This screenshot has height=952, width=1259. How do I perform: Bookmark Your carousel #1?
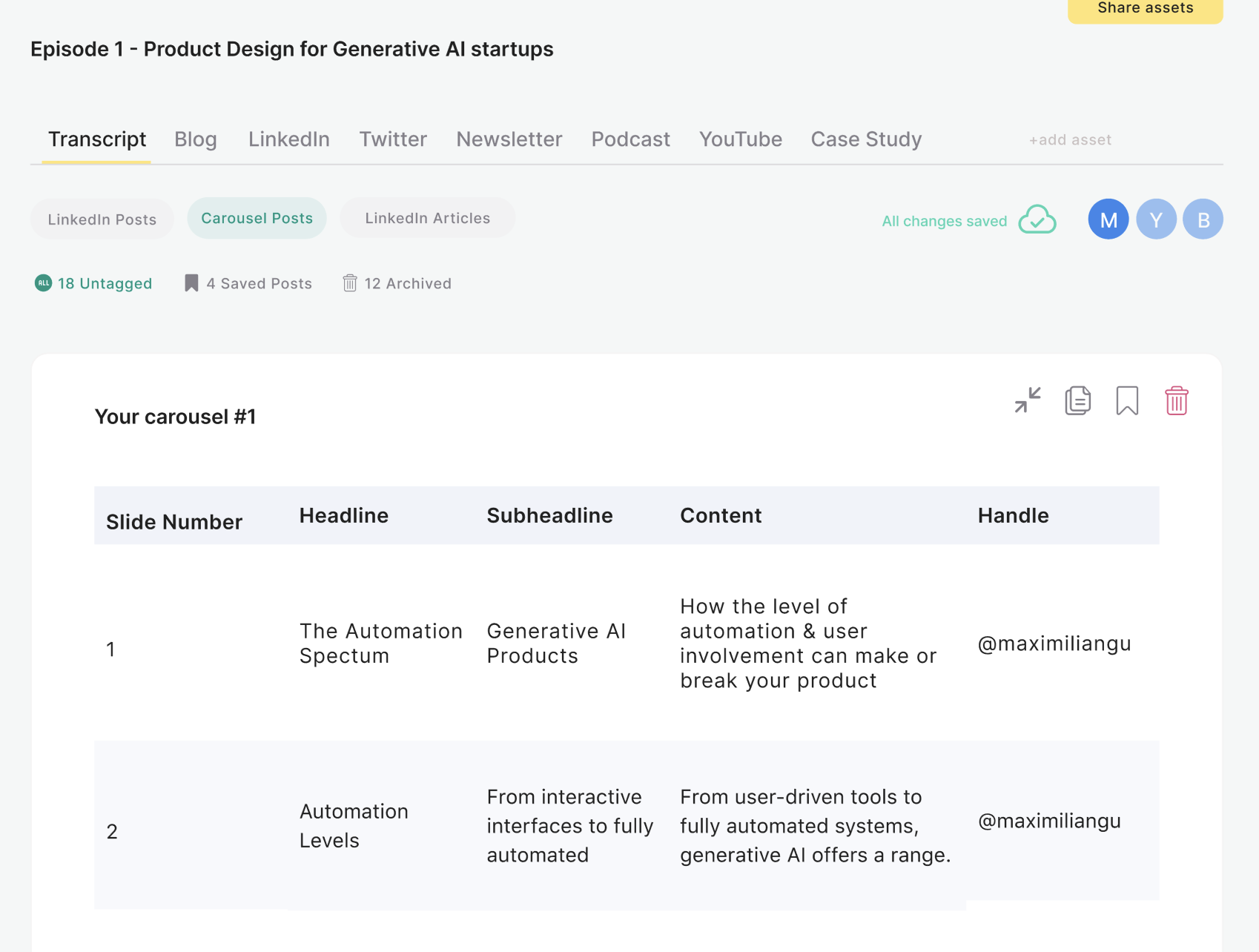coord(1126,400)
